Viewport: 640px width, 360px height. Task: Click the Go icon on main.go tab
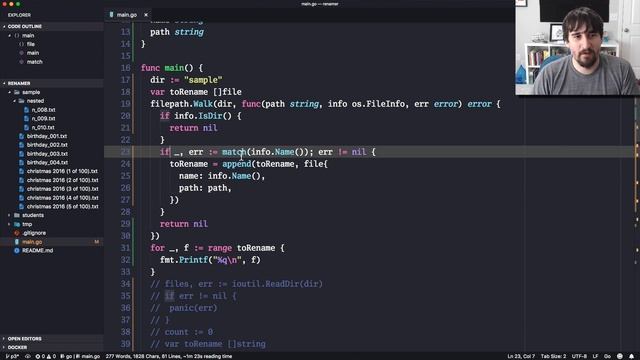click(111, 15)
